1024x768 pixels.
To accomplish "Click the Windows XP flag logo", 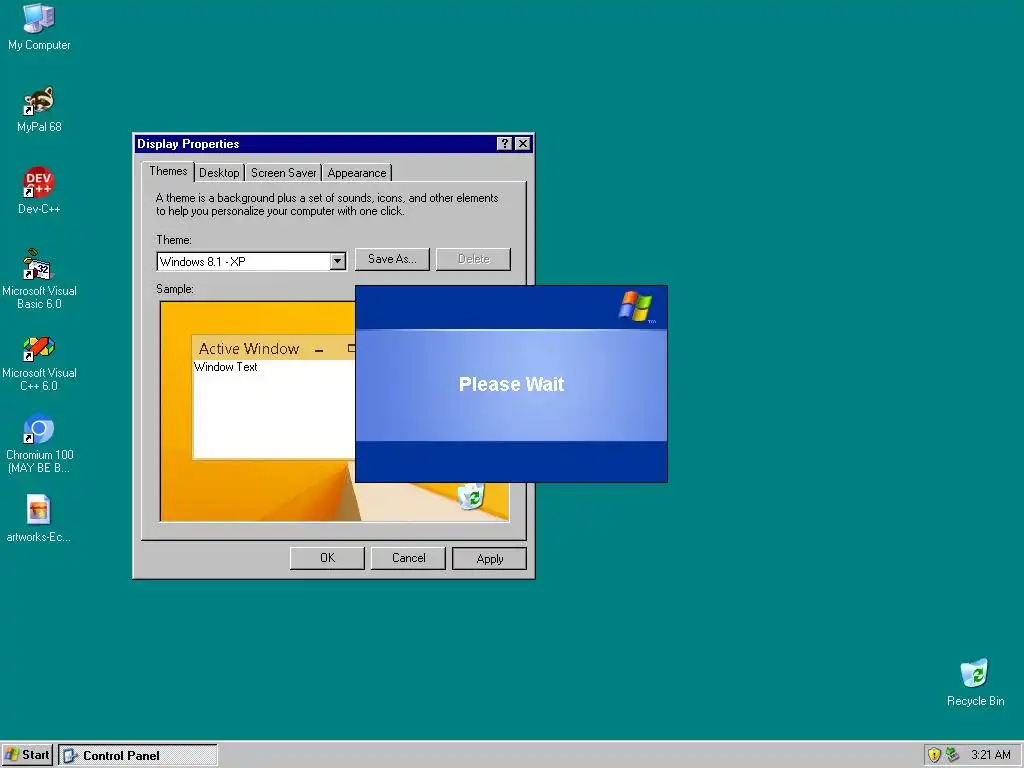I will pos(636,306).
